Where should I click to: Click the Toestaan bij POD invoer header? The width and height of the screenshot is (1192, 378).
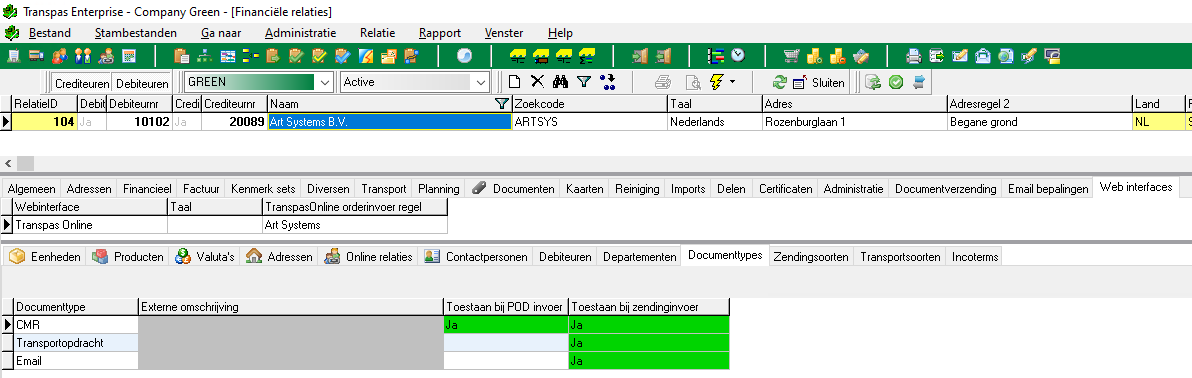[506, 307]
